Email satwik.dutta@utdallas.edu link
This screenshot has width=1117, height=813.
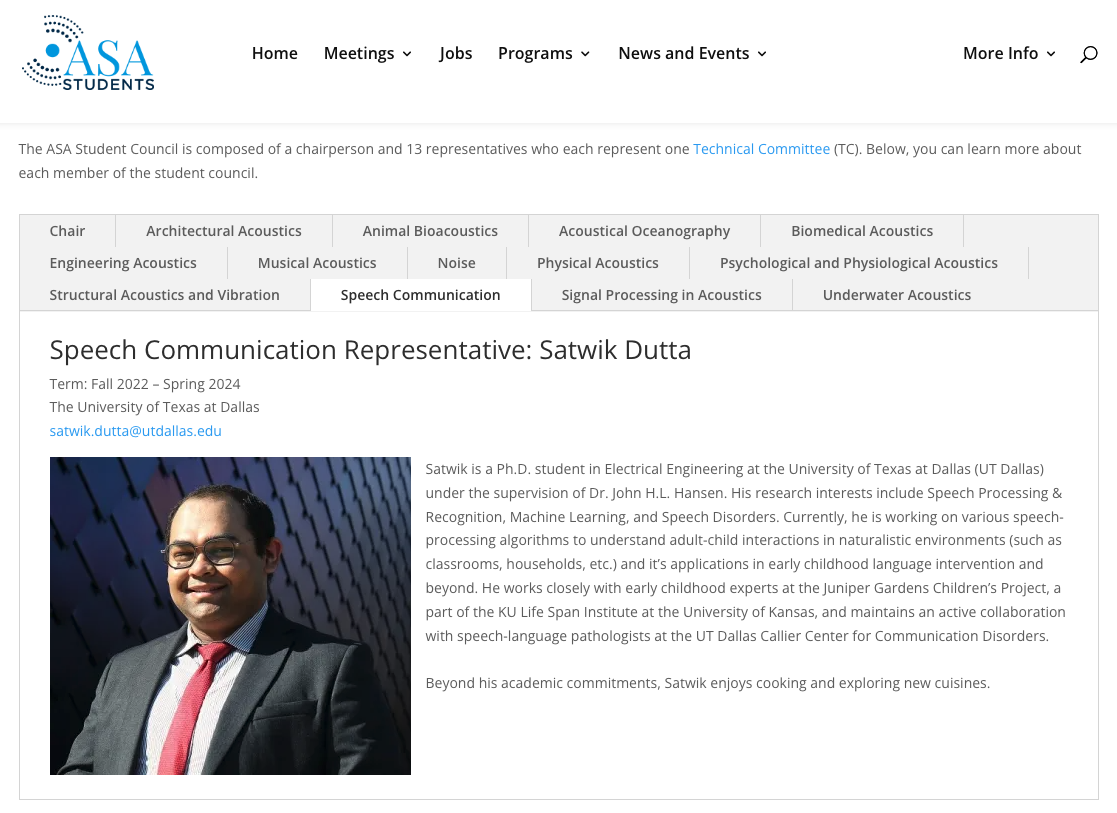point(135,431)
